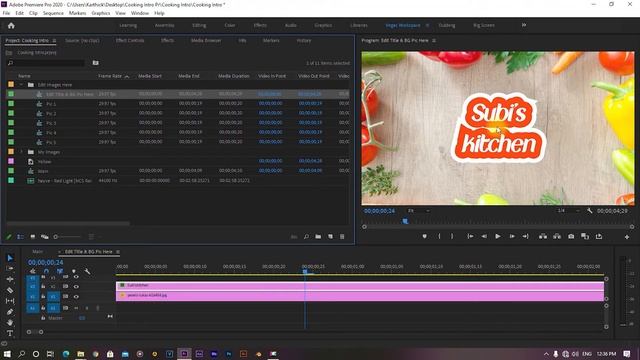Image resolution: width=640 pixels, height=360 pixels.
Task: Open timeline display settings wrench
Action: tap(87, 271)
